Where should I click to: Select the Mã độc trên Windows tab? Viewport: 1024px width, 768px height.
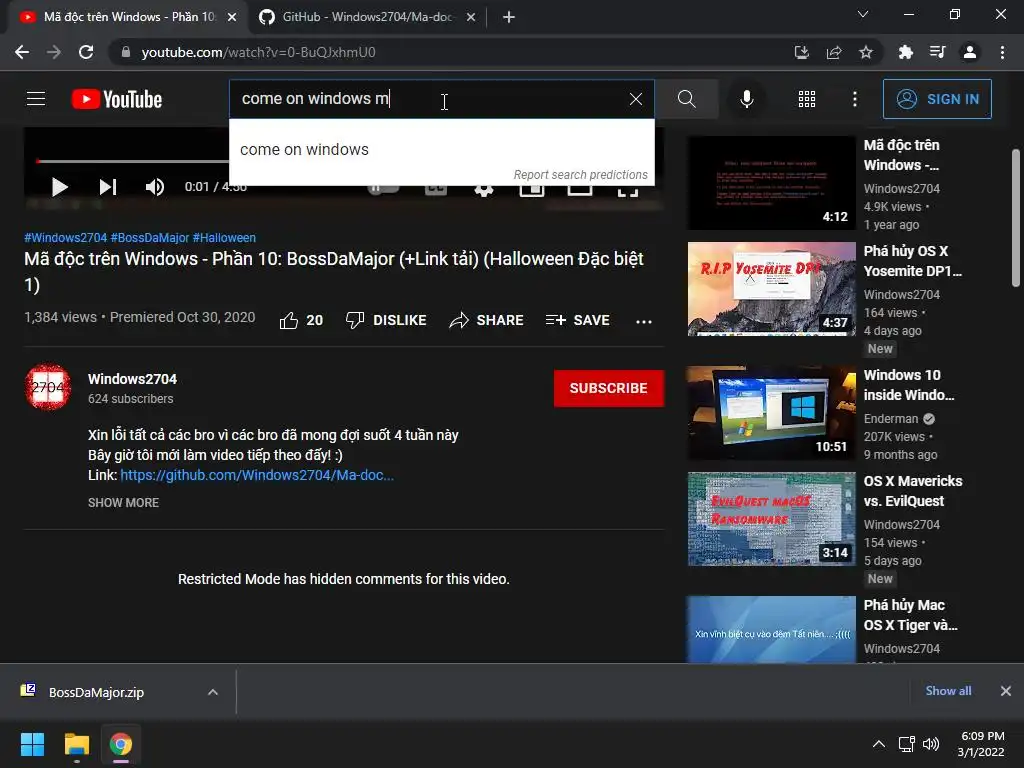[x=129, y=17]
